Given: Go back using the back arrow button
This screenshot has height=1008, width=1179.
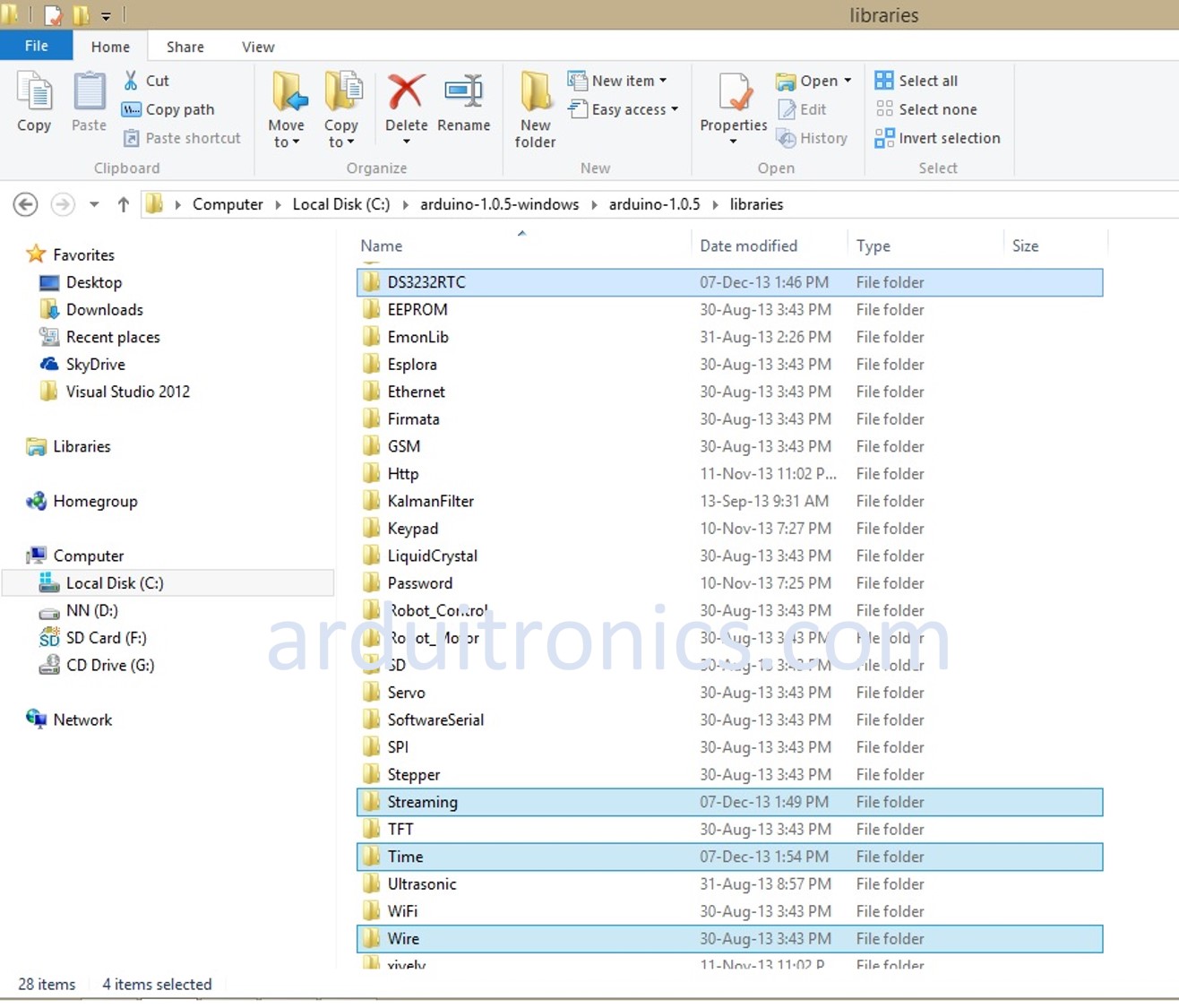Looking at the screenshot, I should pos(26,204).
